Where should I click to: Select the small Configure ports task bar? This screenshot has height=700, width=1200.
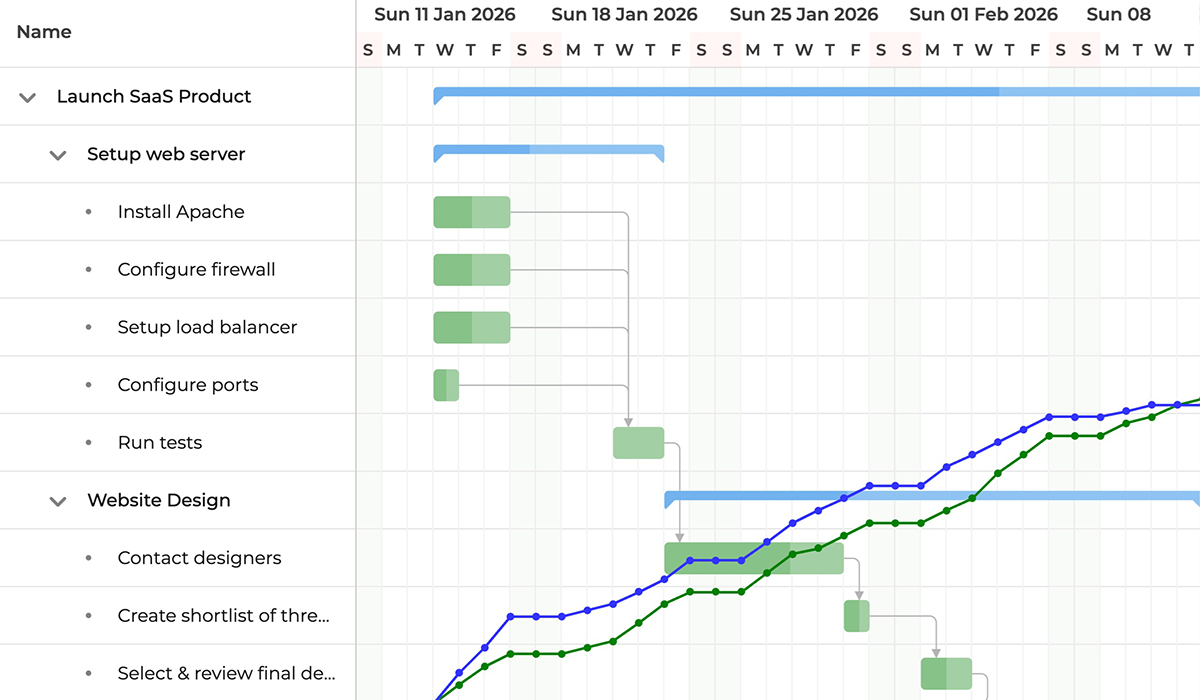[x=446, y=385]
